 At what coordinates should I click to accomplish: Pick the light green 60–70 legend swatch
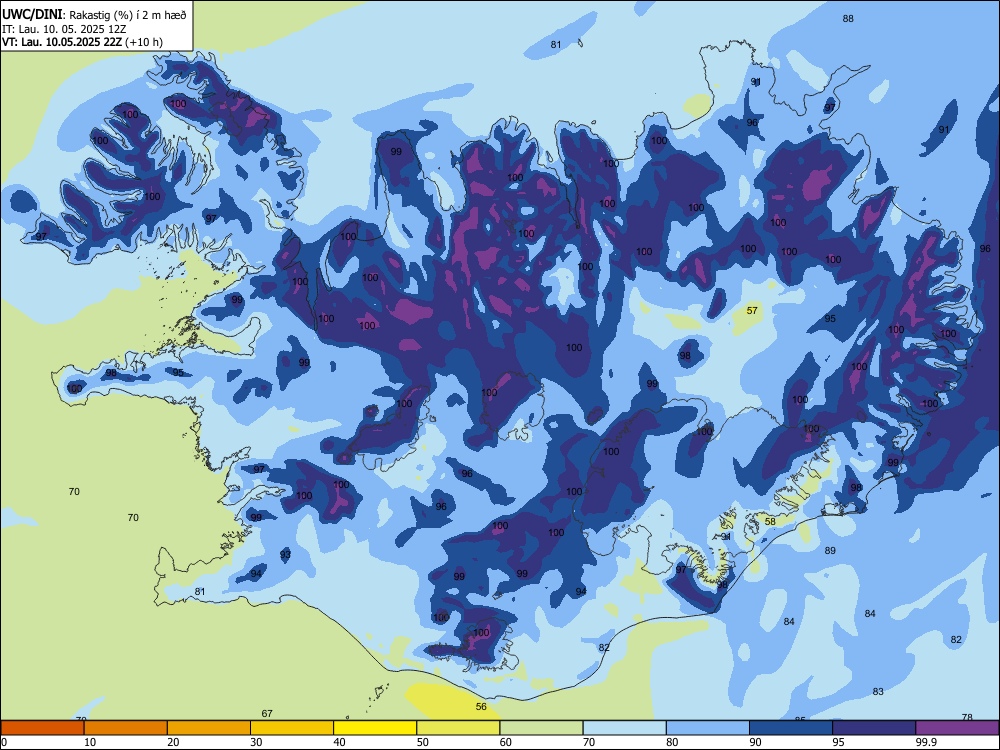coord(541,728)
